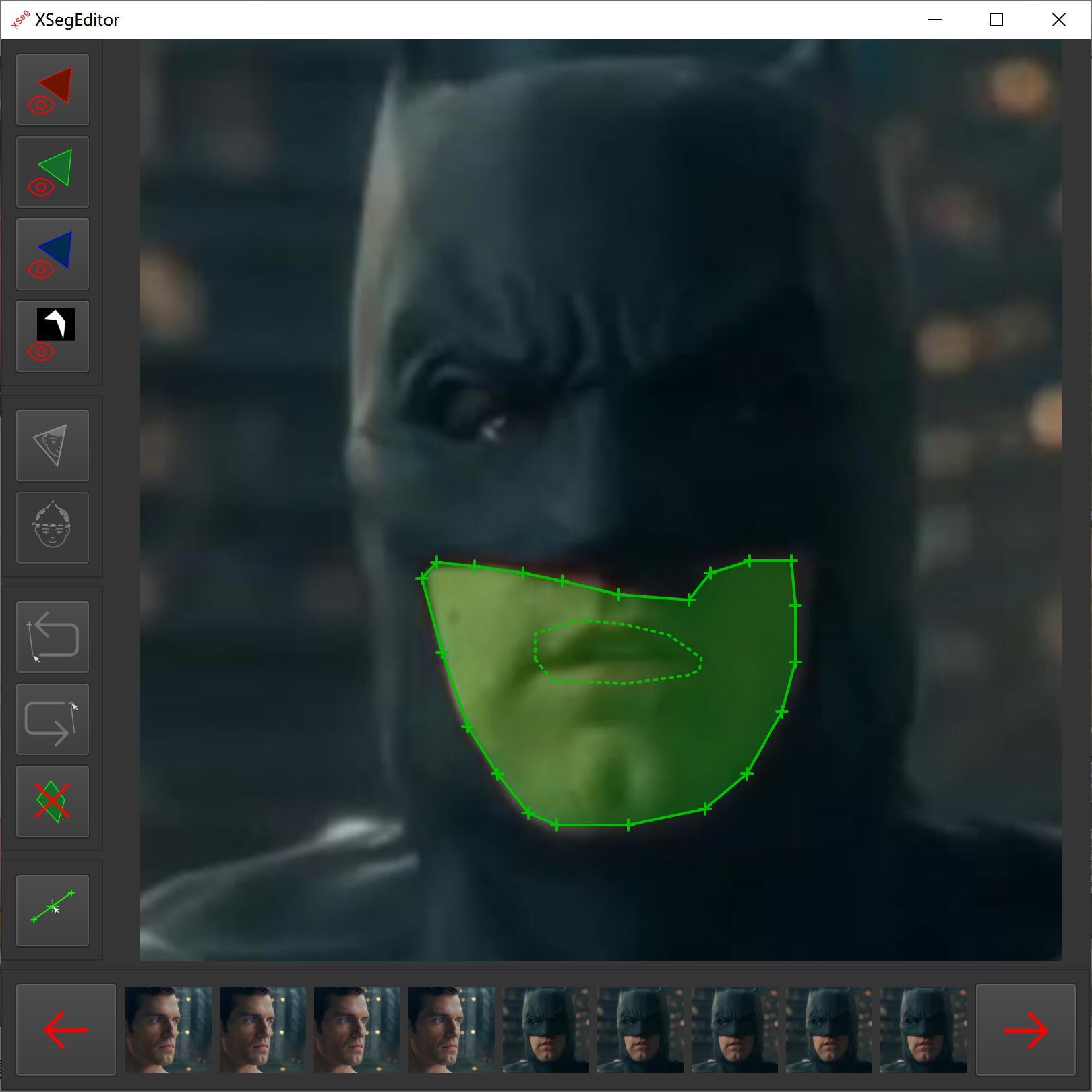Select the baby face view lock tool

pyautogui.click(x=53, y=528)
